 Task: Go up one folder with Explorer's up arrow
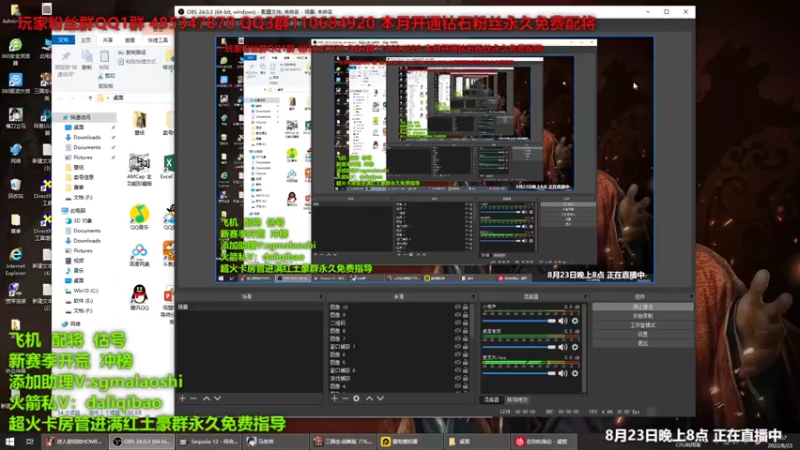point(90,97)
